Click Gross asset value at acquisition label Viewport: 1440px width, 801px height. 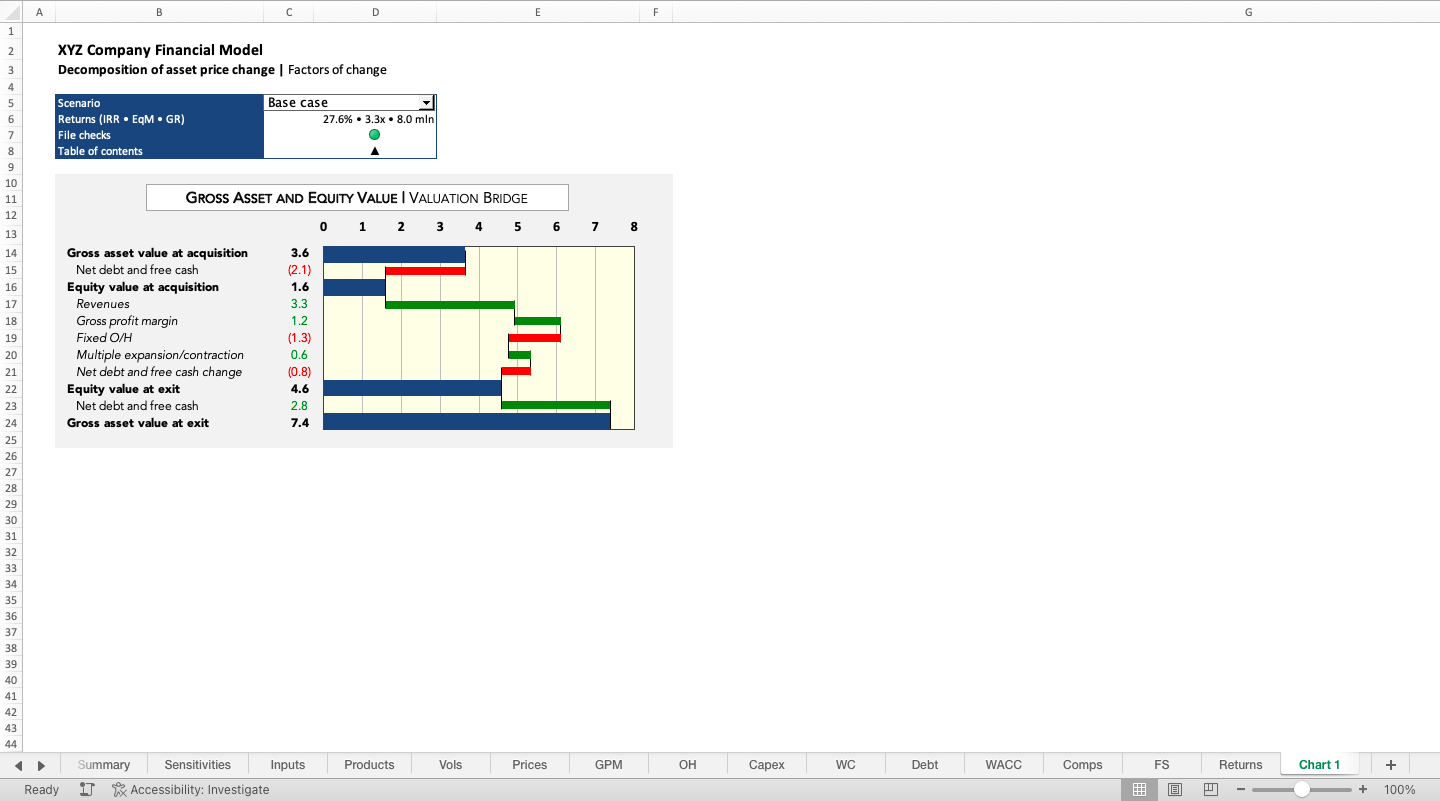[157, 253]
